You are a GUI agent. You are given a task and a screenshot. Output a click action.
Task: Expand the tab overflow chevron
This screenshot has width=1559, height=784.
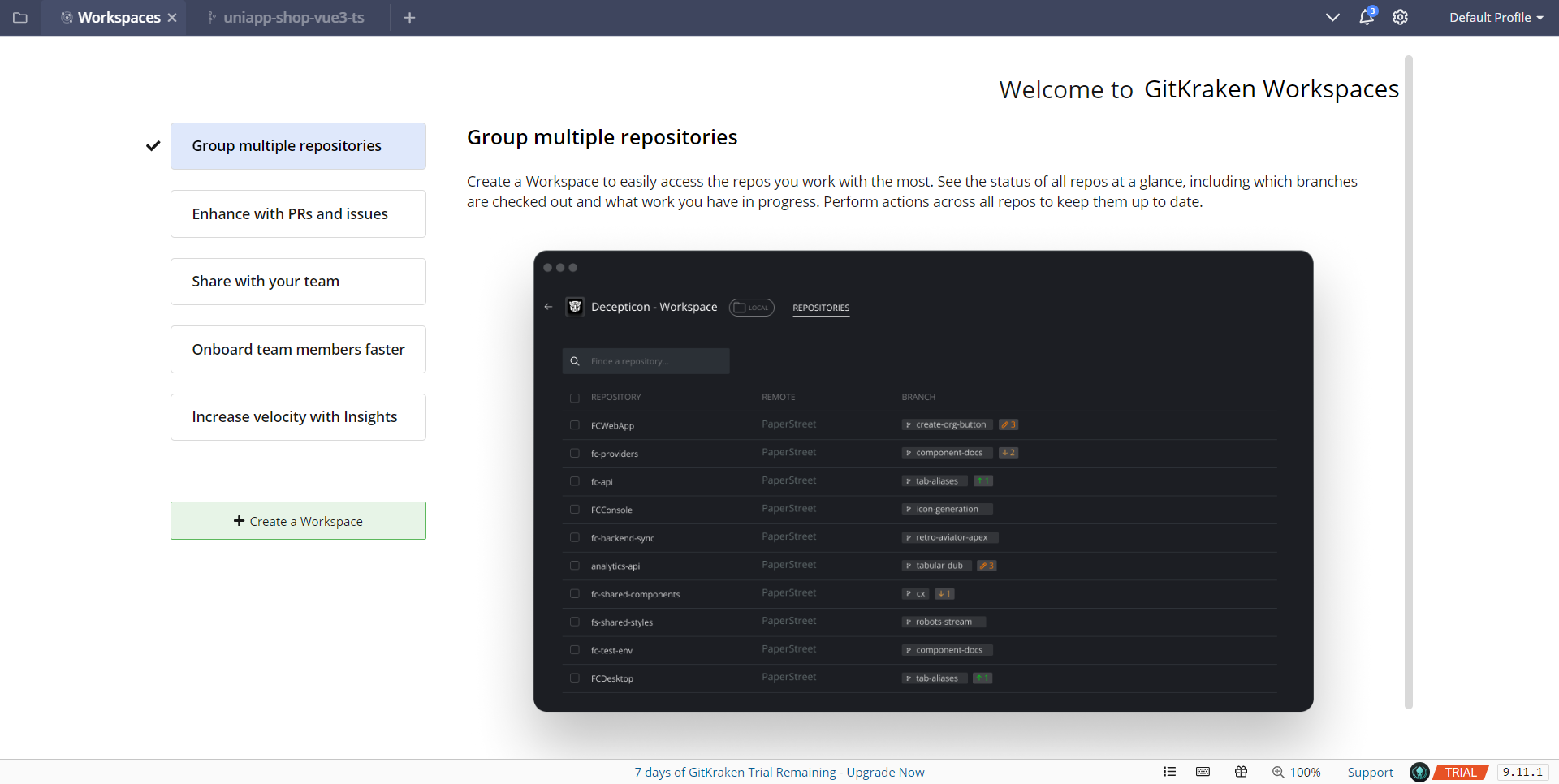click(x=1332, y=17)
